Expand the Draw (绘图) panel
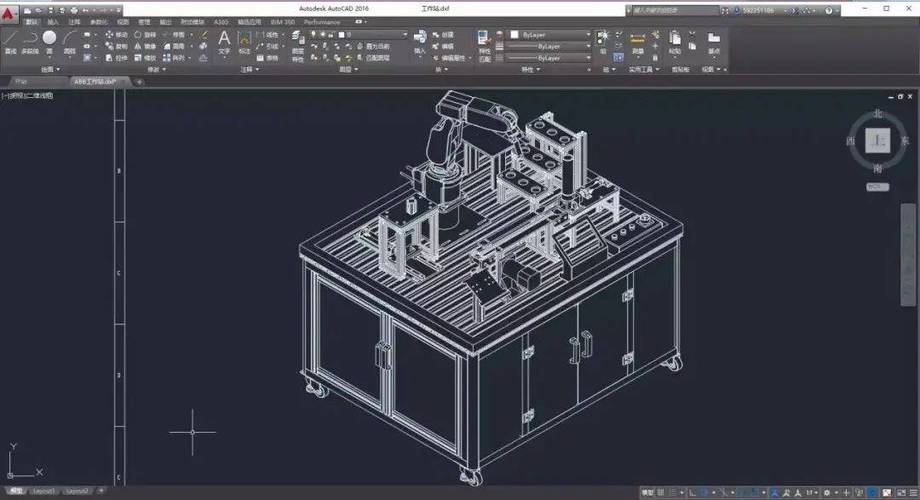The image size is (920, 500). coord(50,69)
